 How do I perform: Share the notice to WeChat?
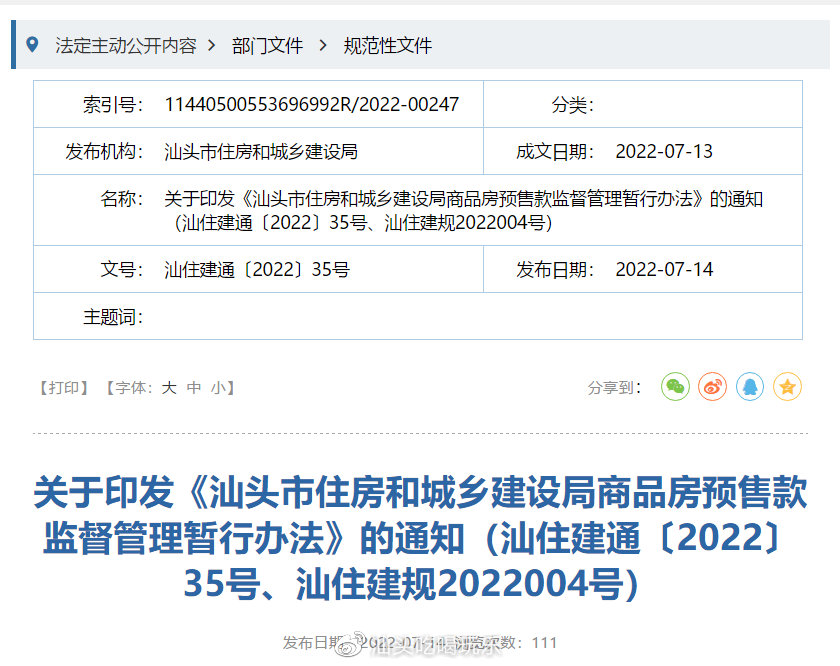[675, 386]
